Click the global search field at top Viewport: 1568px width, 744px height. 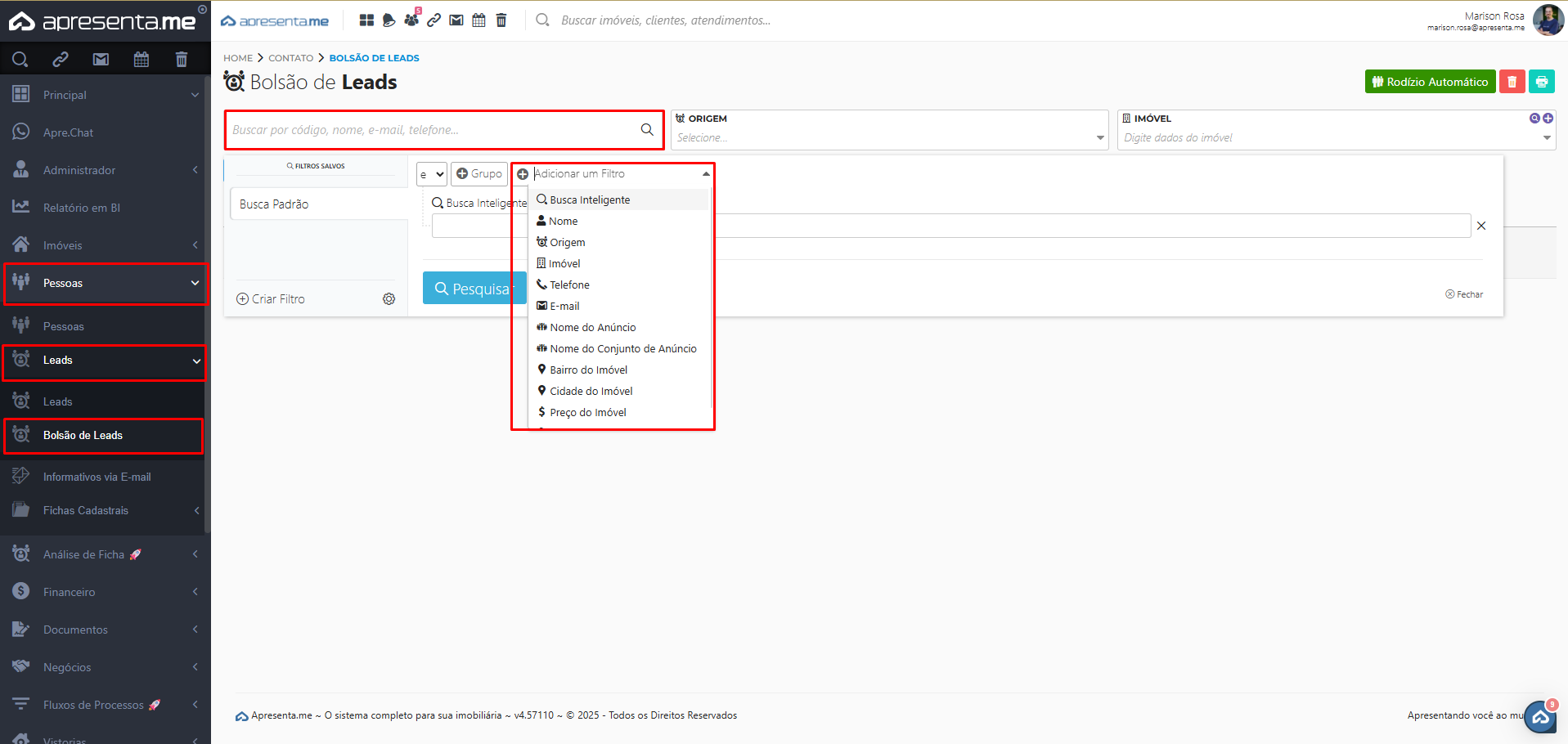tap(664, 20)
